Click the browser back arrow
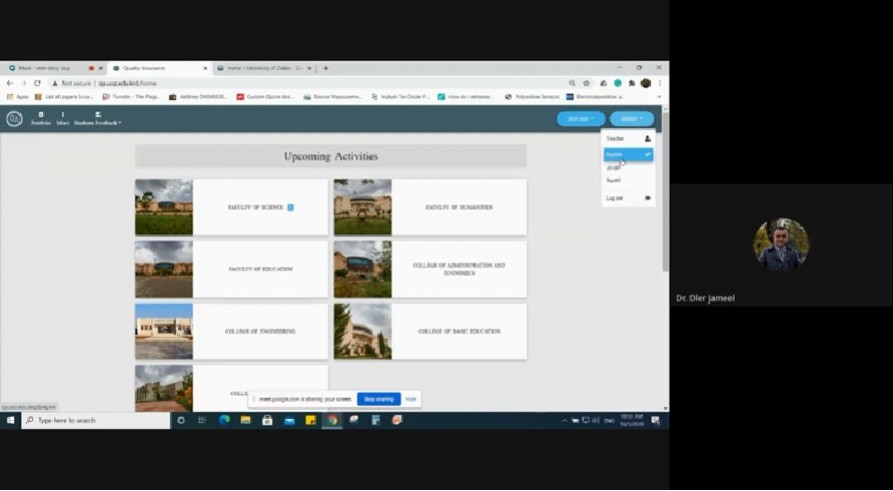893x491 pixels. (10, 83)
